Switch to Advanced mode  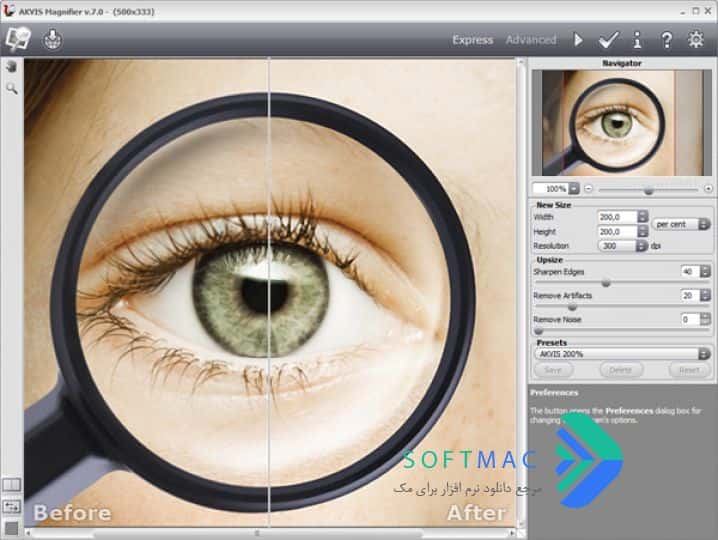click(x=531, y=40)
